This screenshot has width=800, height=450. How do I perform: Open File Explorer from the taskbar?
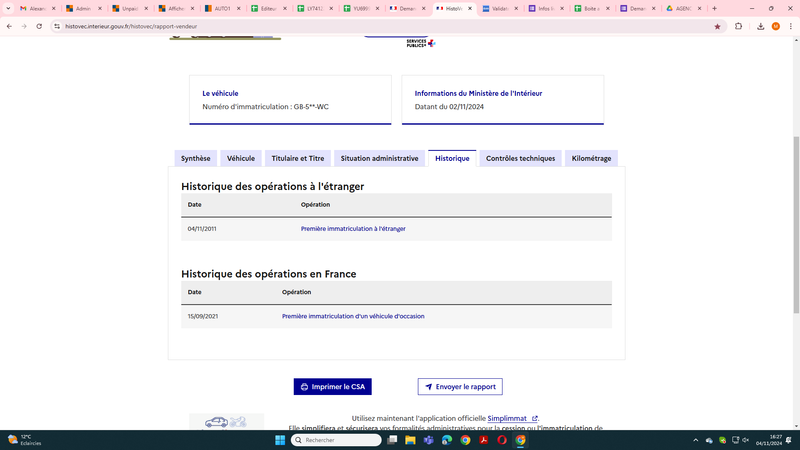pyautogui.click(x=410, y=440)
